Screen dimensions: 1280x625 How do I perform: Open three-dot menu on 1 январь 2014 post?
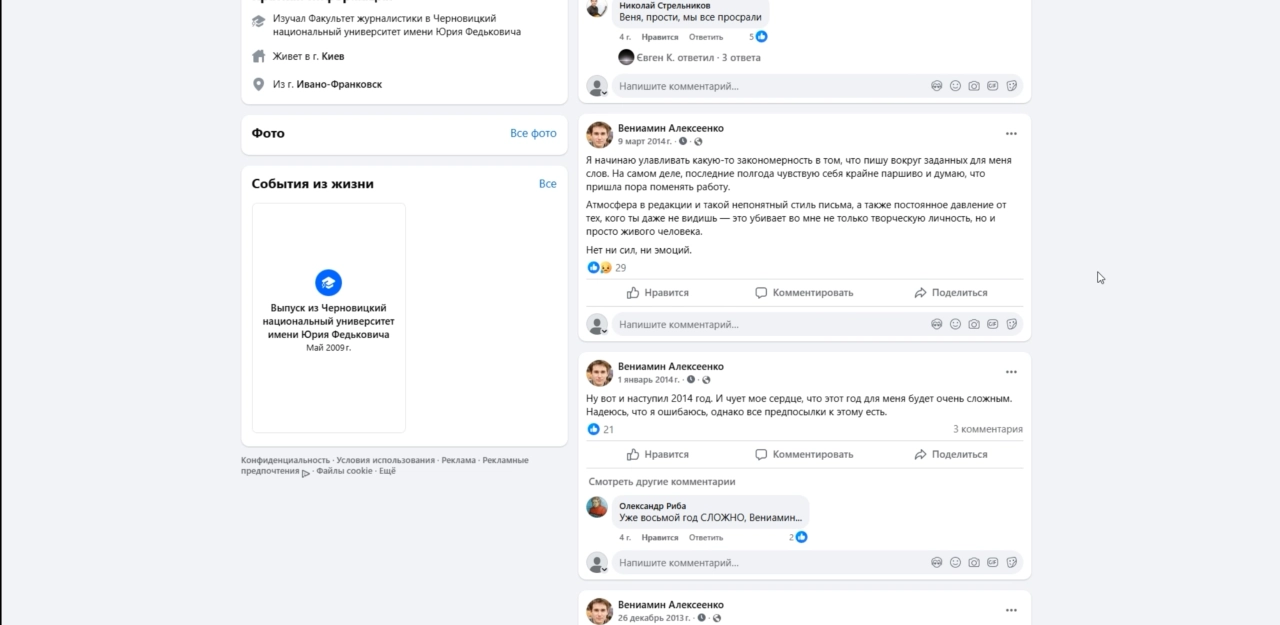[x=1011, y=371]
